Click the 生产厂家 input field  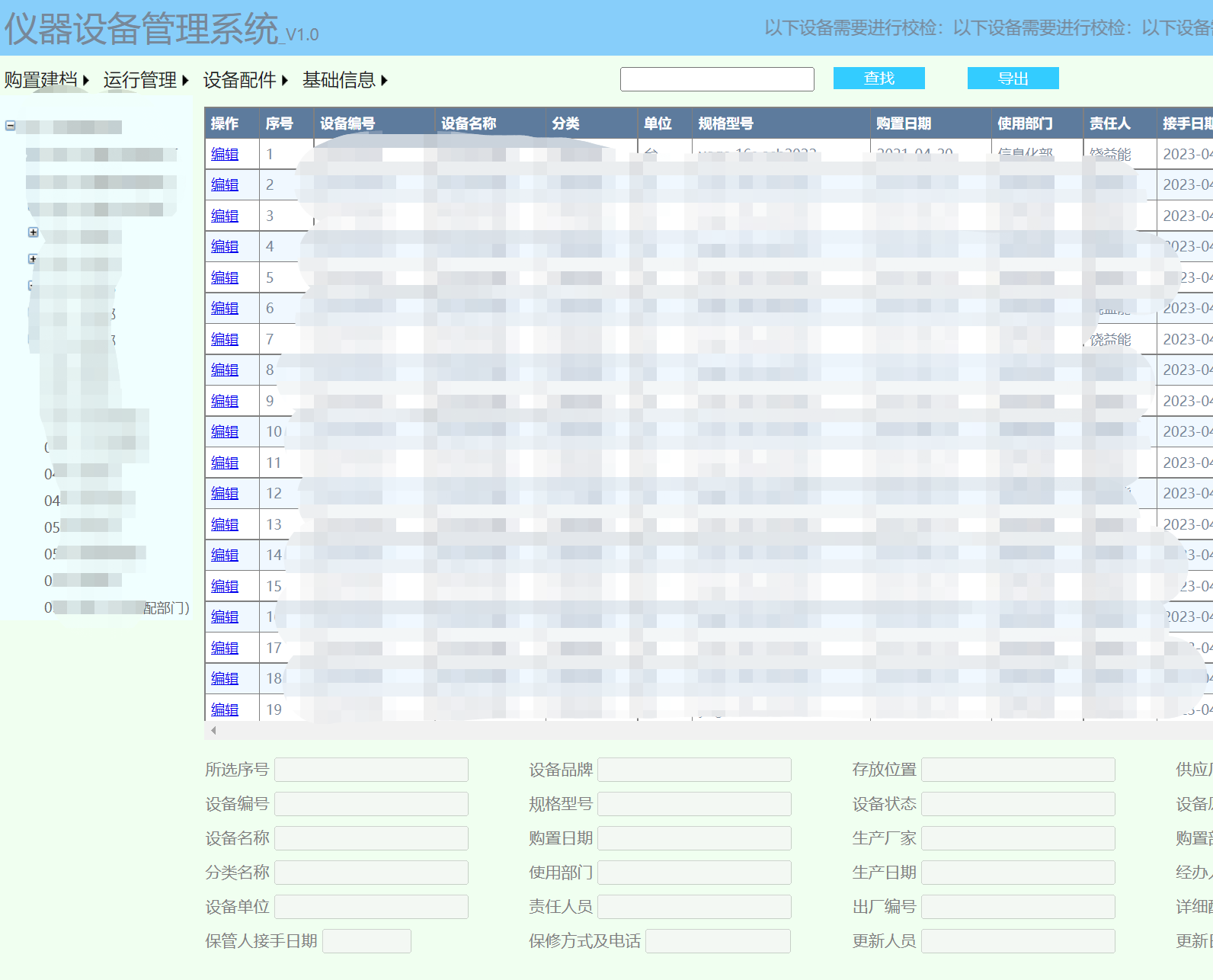(1018, 838)
